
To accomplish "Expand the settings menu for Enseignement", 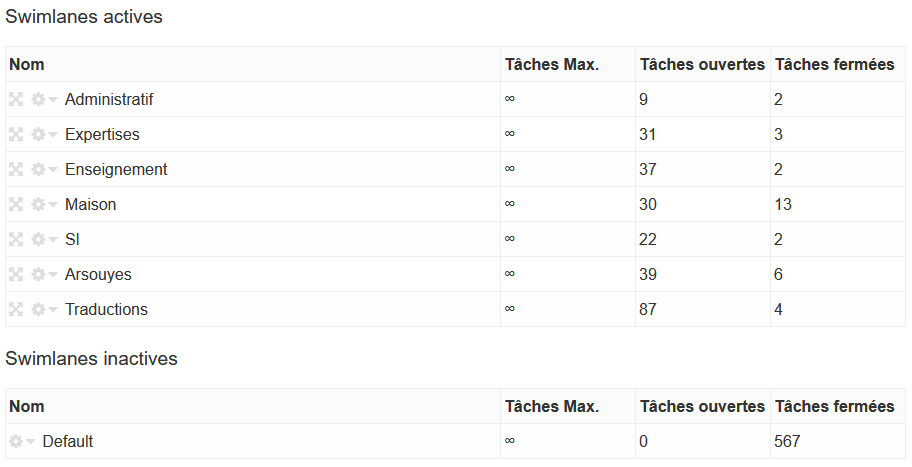I will coord(44,170).
